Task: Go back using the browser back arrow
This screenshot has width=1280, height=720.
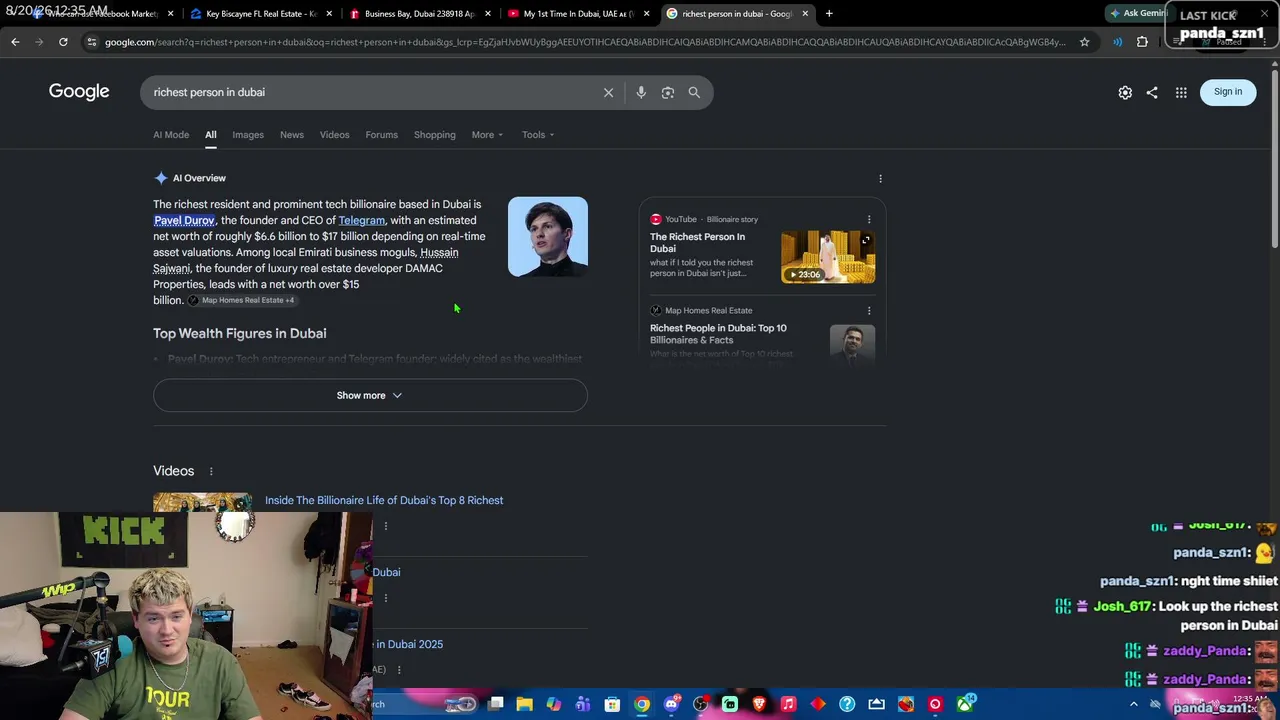Action: click(x=15, y=42)
